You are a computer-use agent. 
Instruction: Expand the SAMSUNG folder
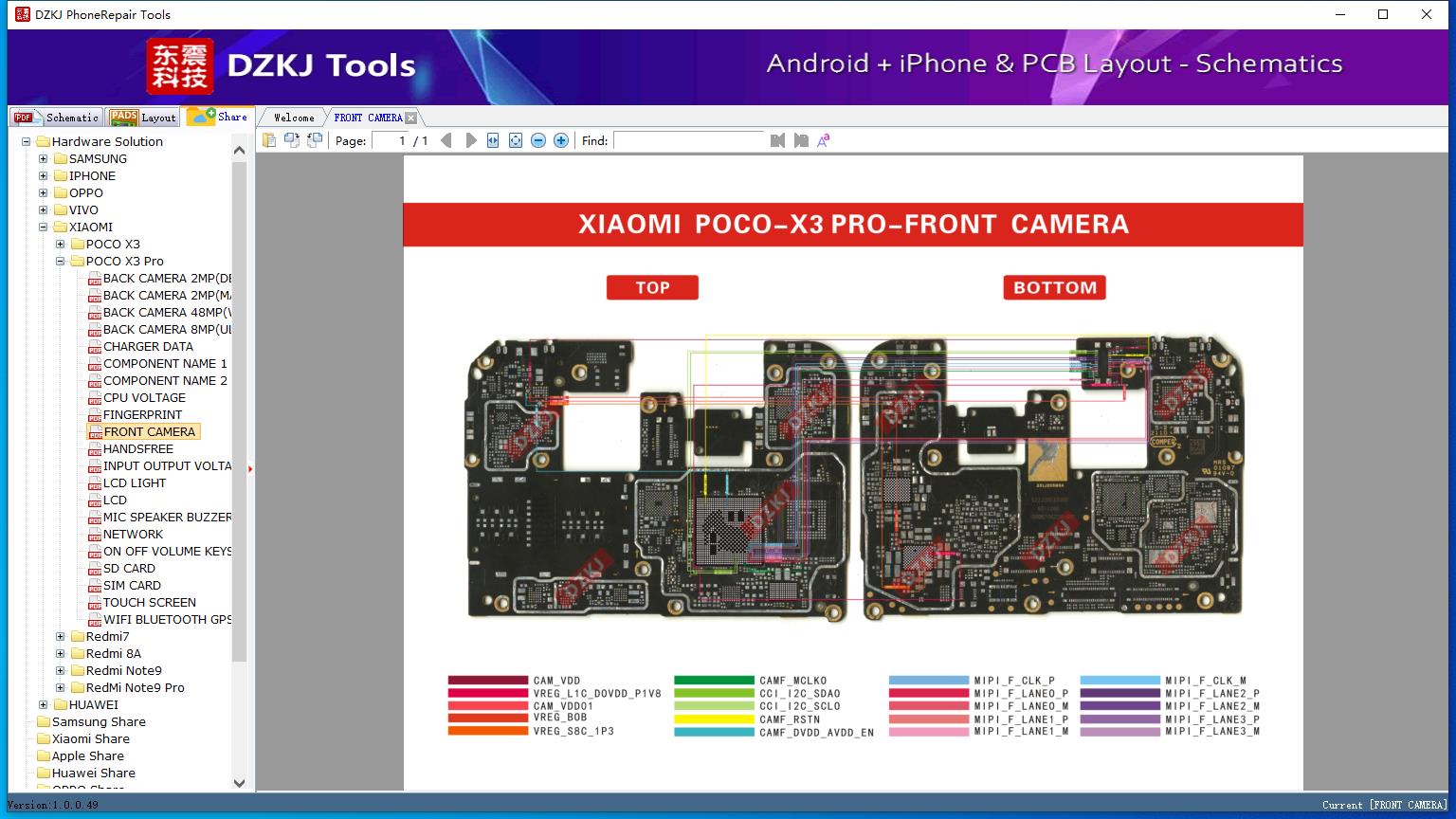point(44,159)
